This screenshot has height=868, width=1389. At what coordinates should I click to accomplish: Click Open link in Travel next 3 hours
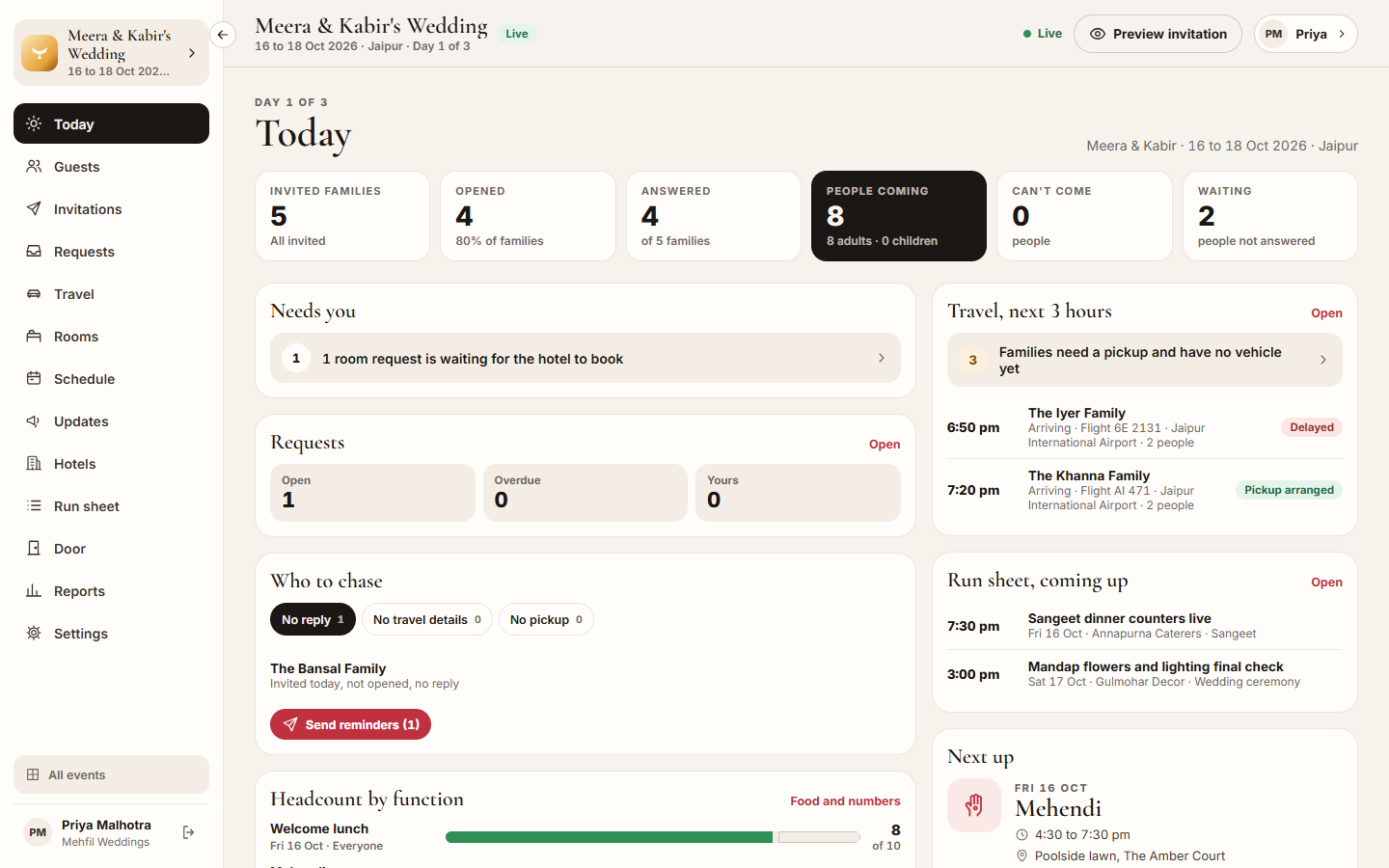pos(1326,313)
